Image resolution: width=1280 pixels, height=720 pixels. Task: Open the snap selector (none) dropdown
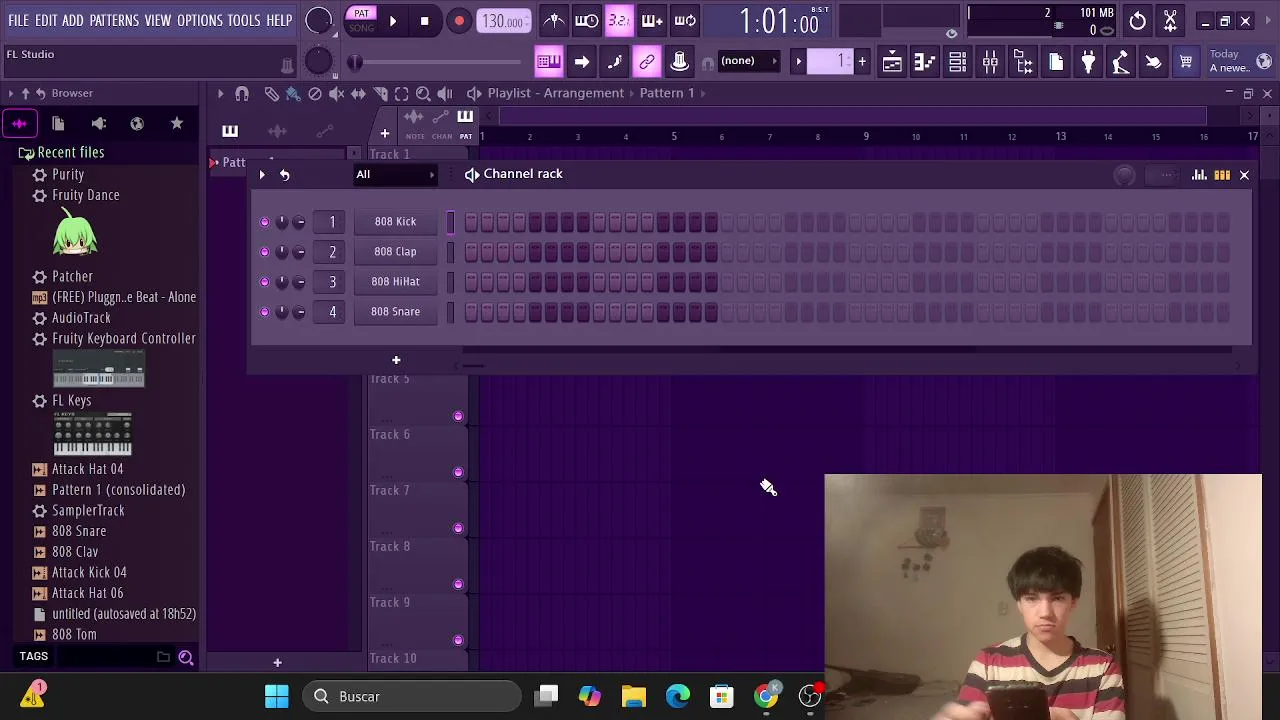[x=748, y=61]
